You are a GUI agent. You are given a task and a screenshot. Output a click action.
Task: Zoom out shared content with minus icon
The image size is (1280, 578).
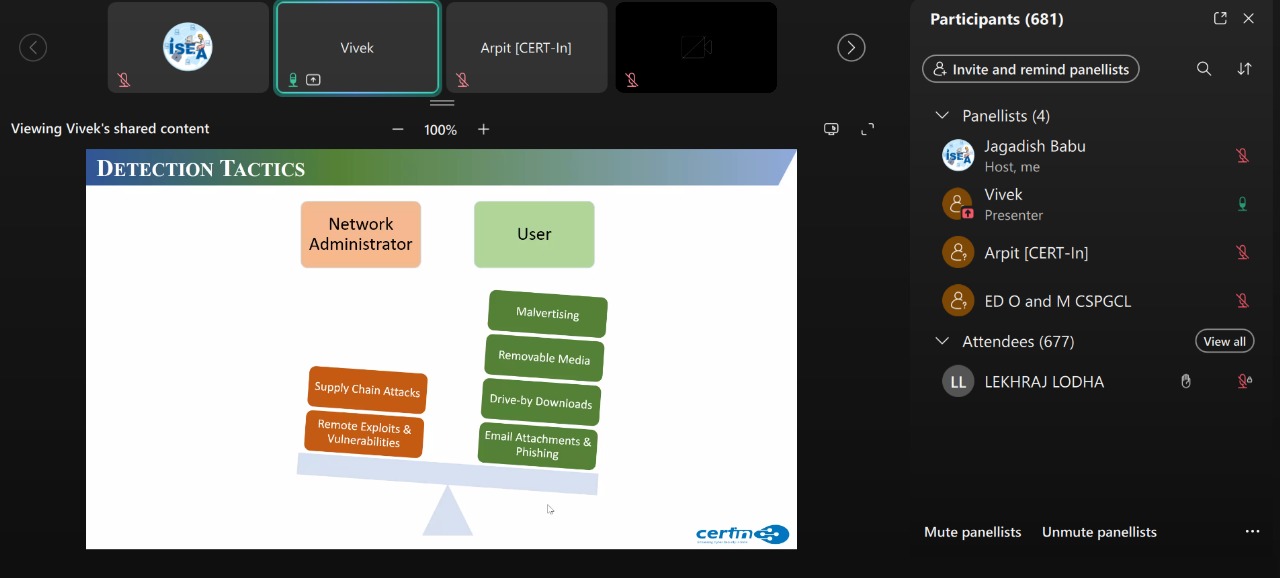(398, 129)
